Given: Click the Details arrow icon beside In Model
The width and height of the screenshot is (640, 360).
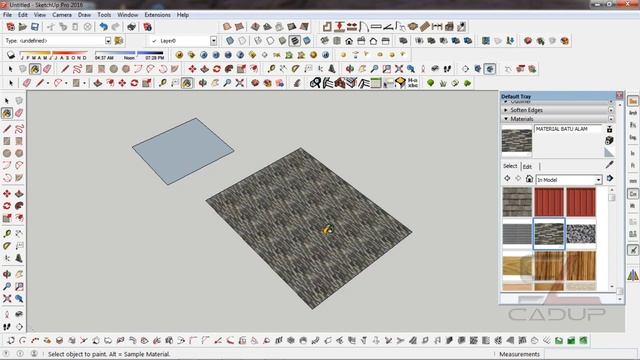Looking at the screenshot, I should tap(610, 179).
